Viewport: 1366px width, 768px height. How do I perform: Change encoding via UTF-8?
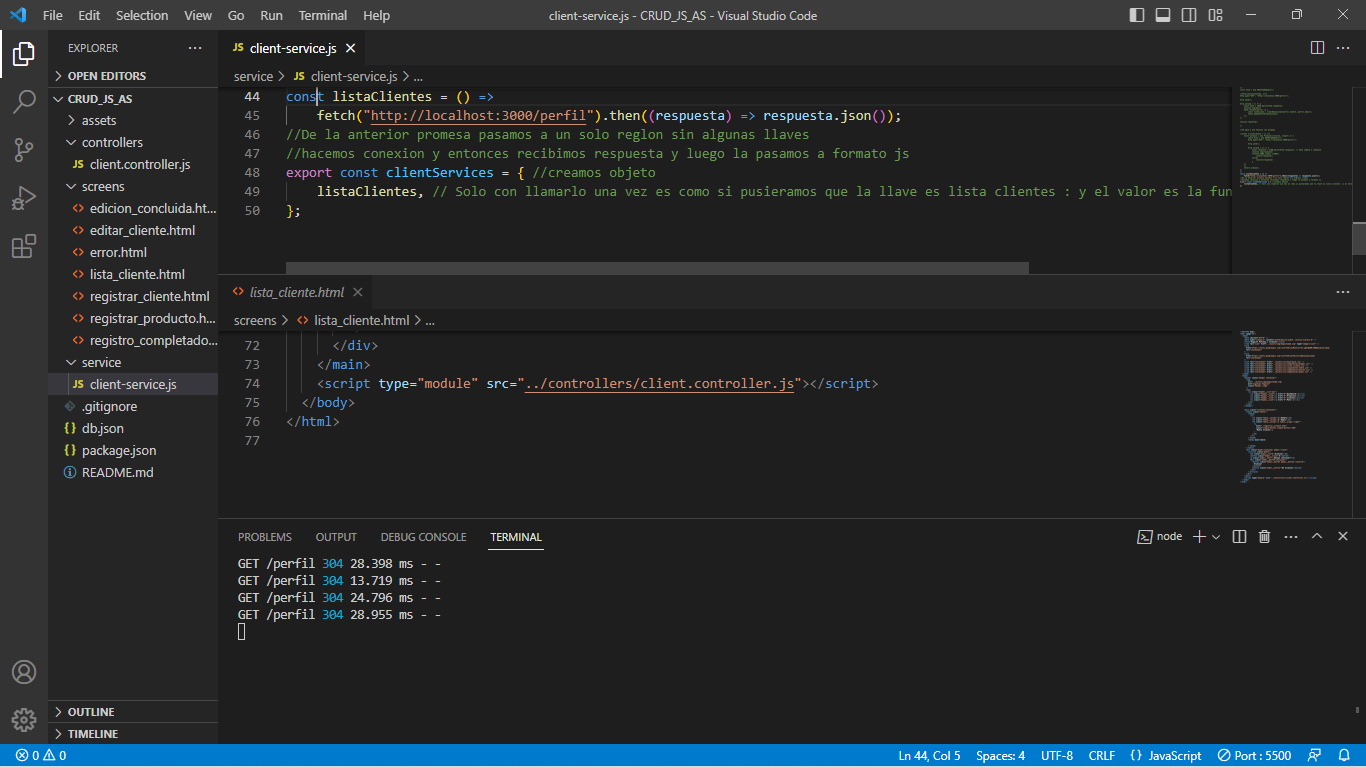tap(1057, 756)
